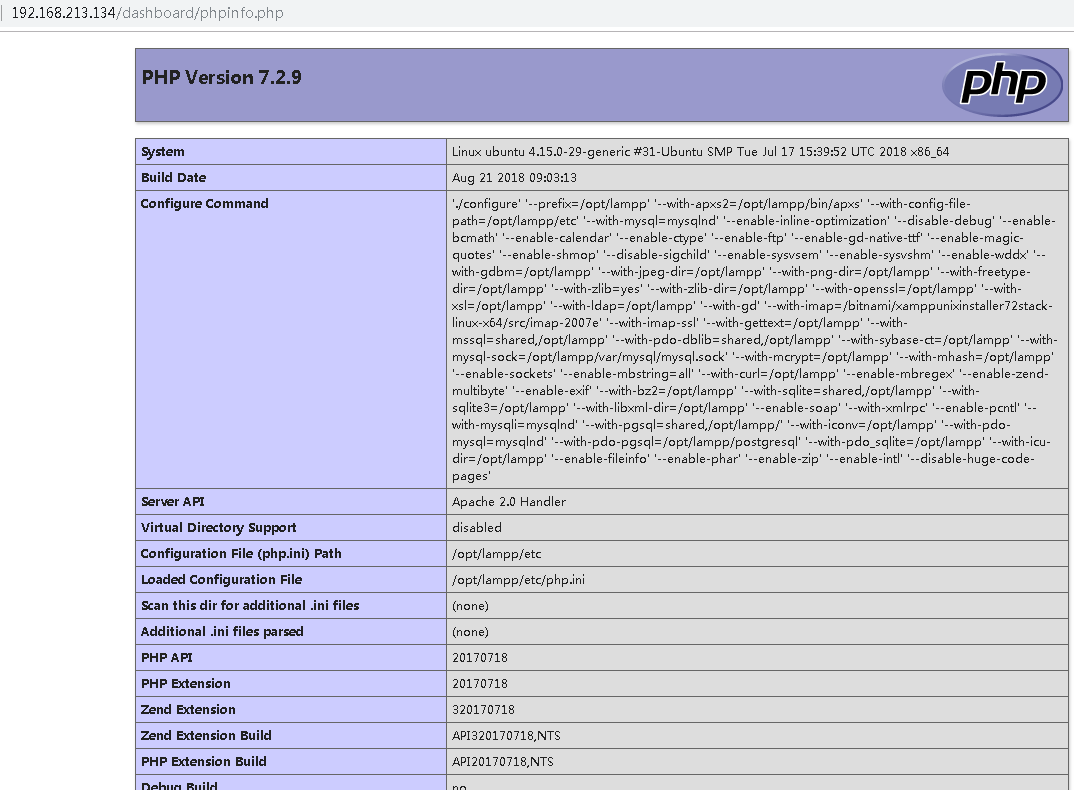
Task: Select (none) beside Additional .ini files parsed
Action: 470,632
